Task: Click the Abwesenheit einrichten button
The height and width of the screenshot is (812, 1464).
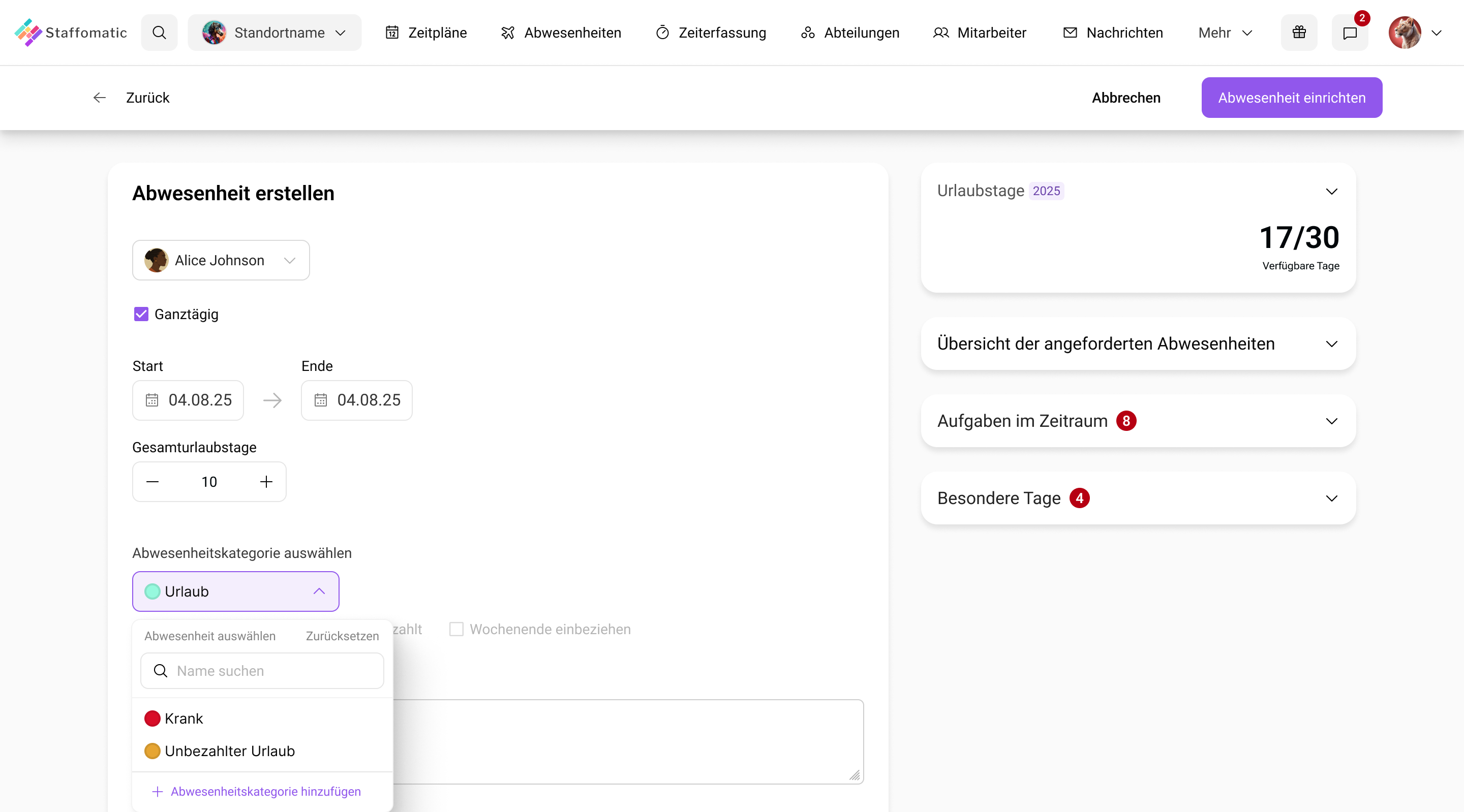Action: coord(1291,97)
